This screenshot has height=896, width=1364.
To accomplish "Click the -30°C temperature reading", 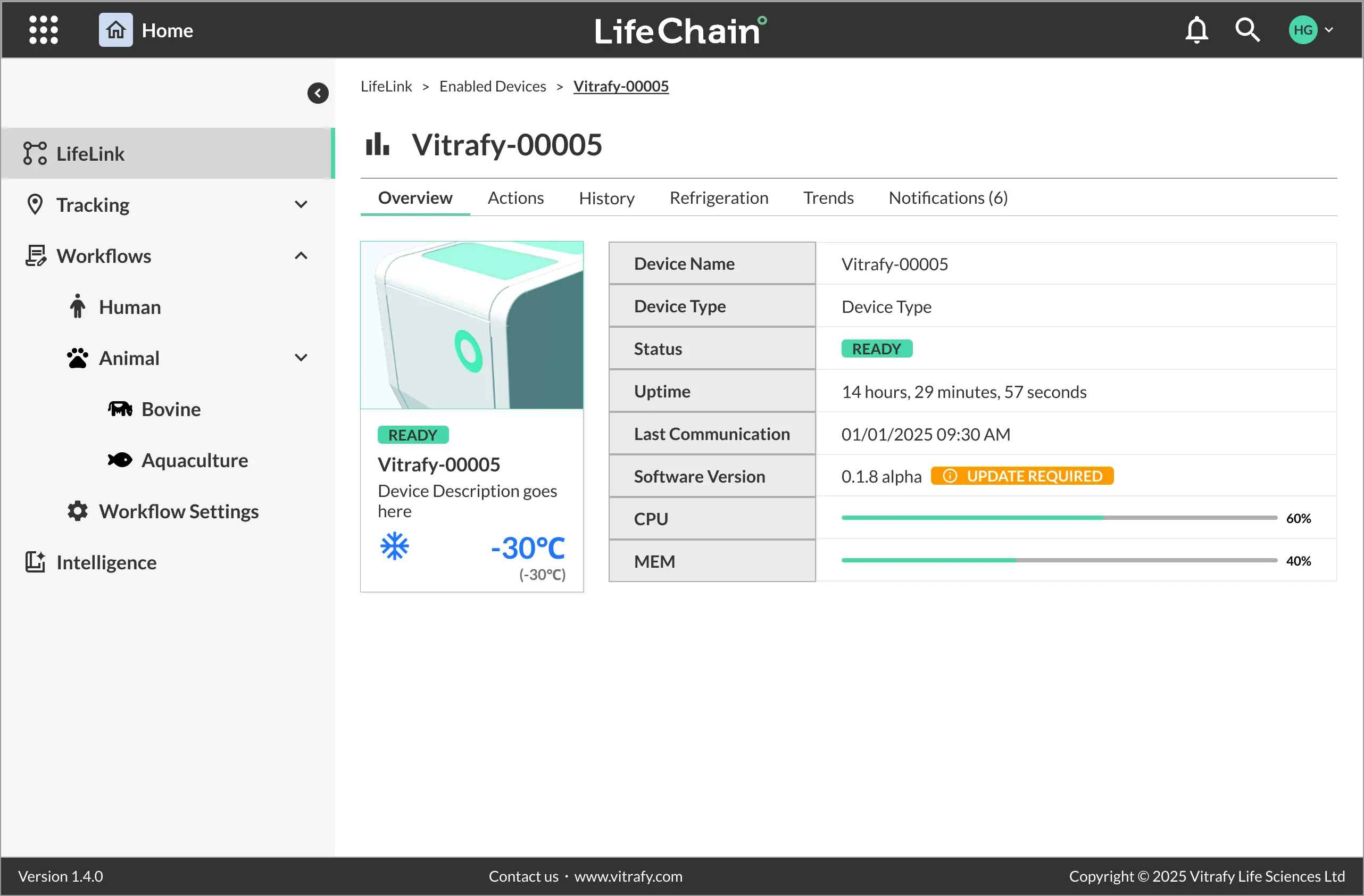I will 528,547.
